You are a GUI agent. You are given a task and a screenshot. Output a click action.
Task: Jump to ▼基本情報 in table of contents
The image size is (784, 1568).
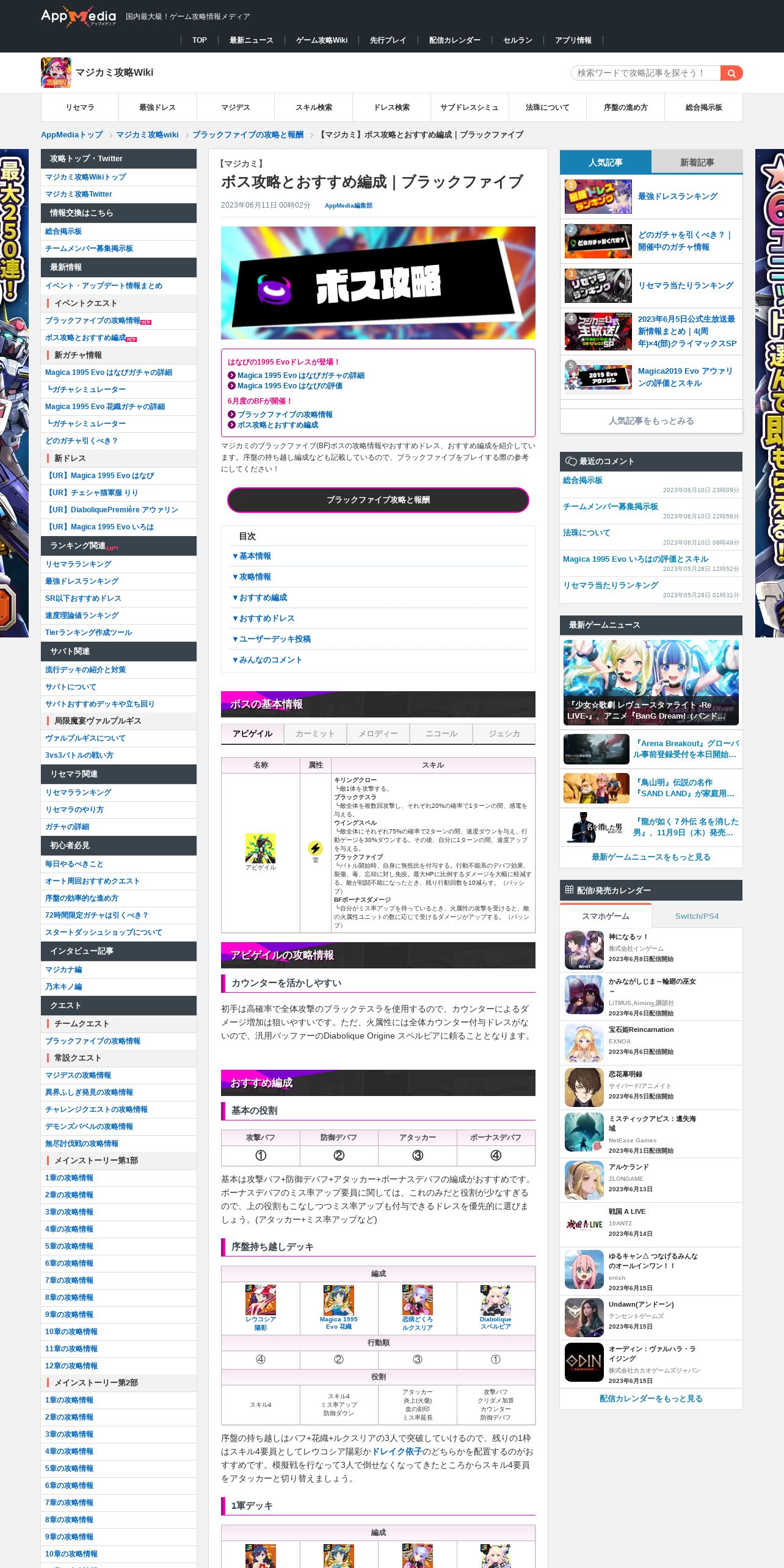pyautogui.click(x=252, y=556)
